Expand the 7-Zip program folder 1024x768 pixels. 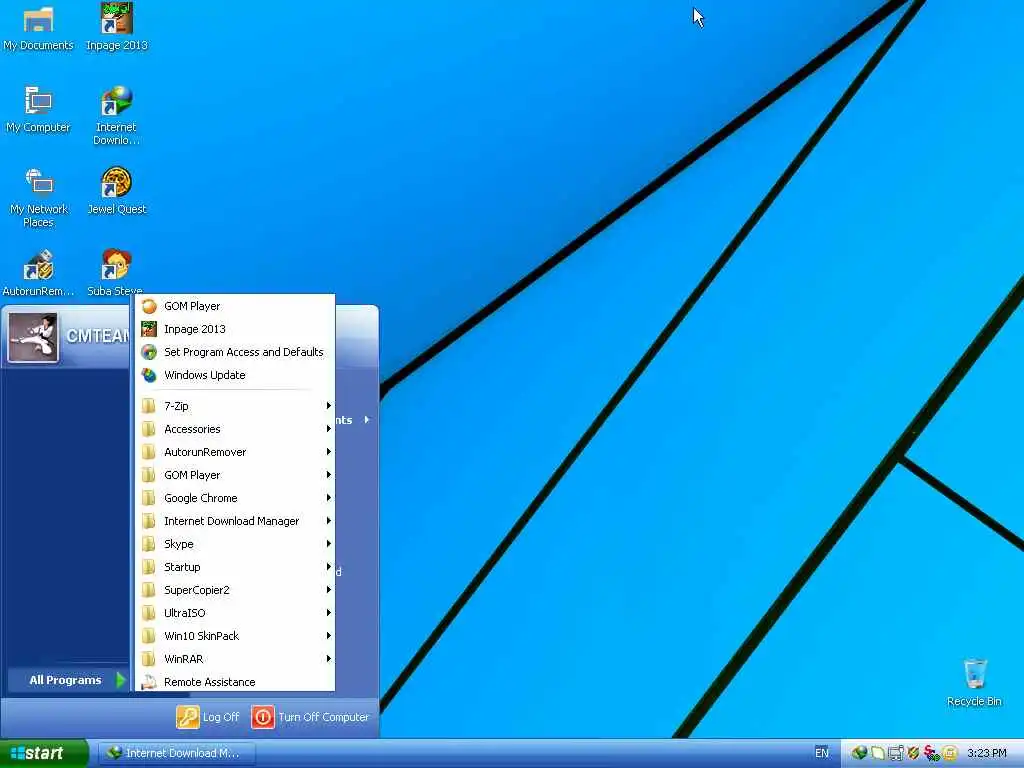pyautogui.click(x=235, y=406)
